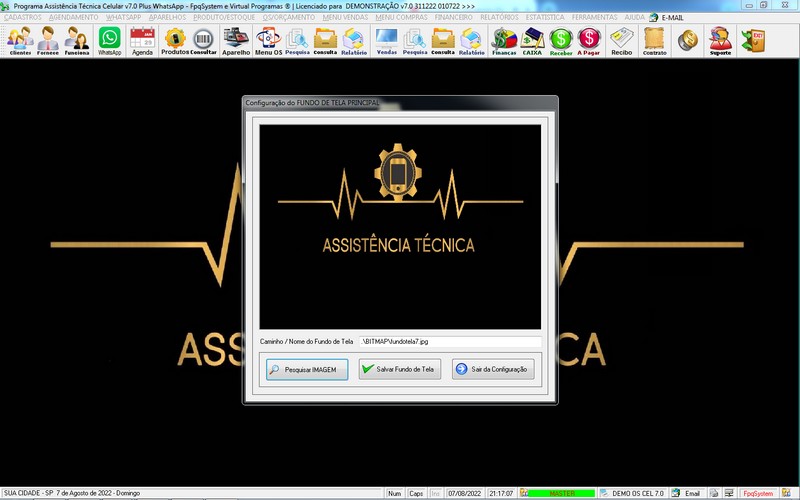Open the MENU VENDAS menu

point(345,17)
